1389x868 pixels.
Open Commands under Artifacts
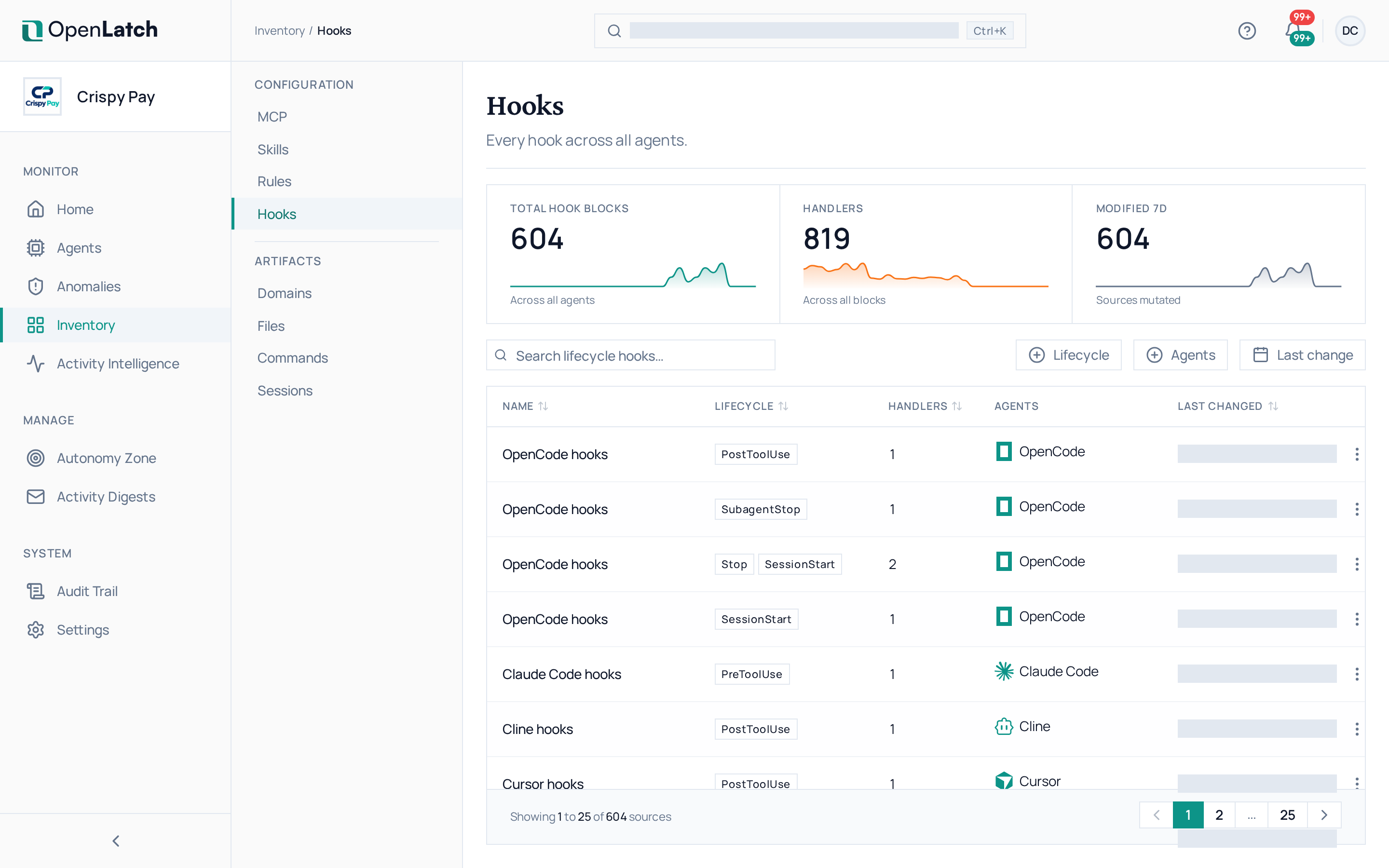[x=347, y=358]
